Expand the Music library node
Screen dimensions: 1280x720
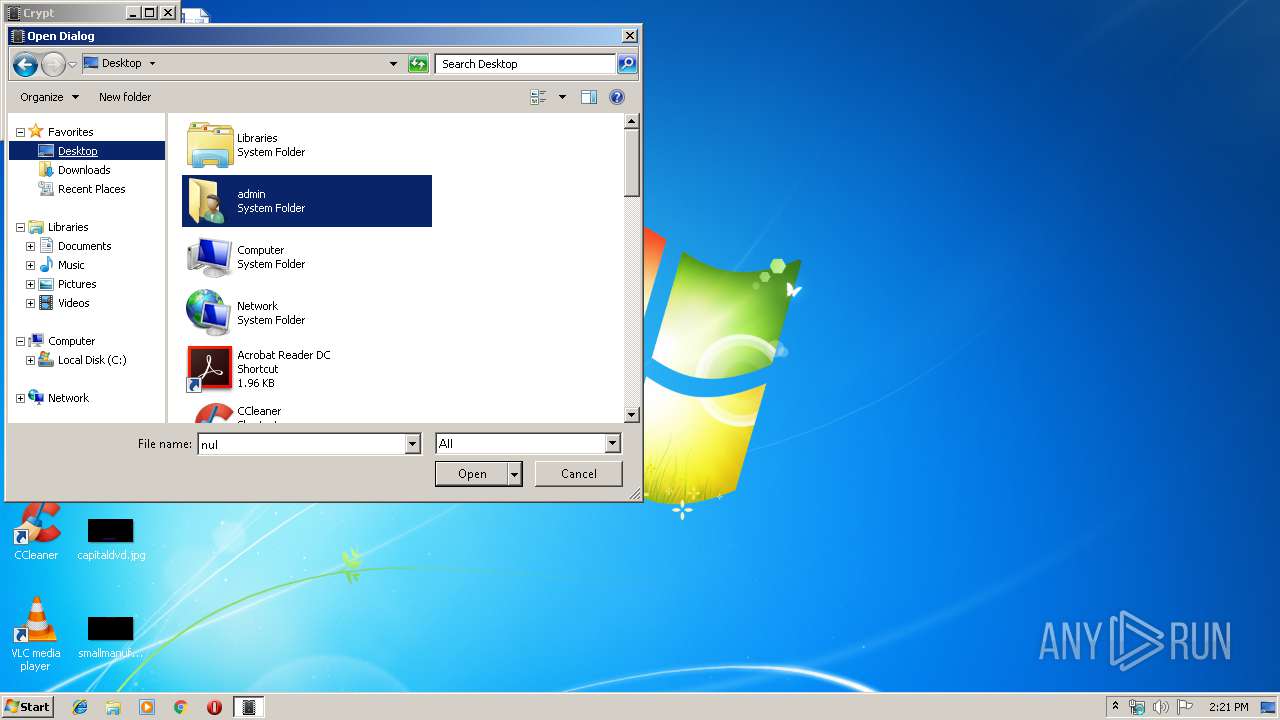pos(30,265)
